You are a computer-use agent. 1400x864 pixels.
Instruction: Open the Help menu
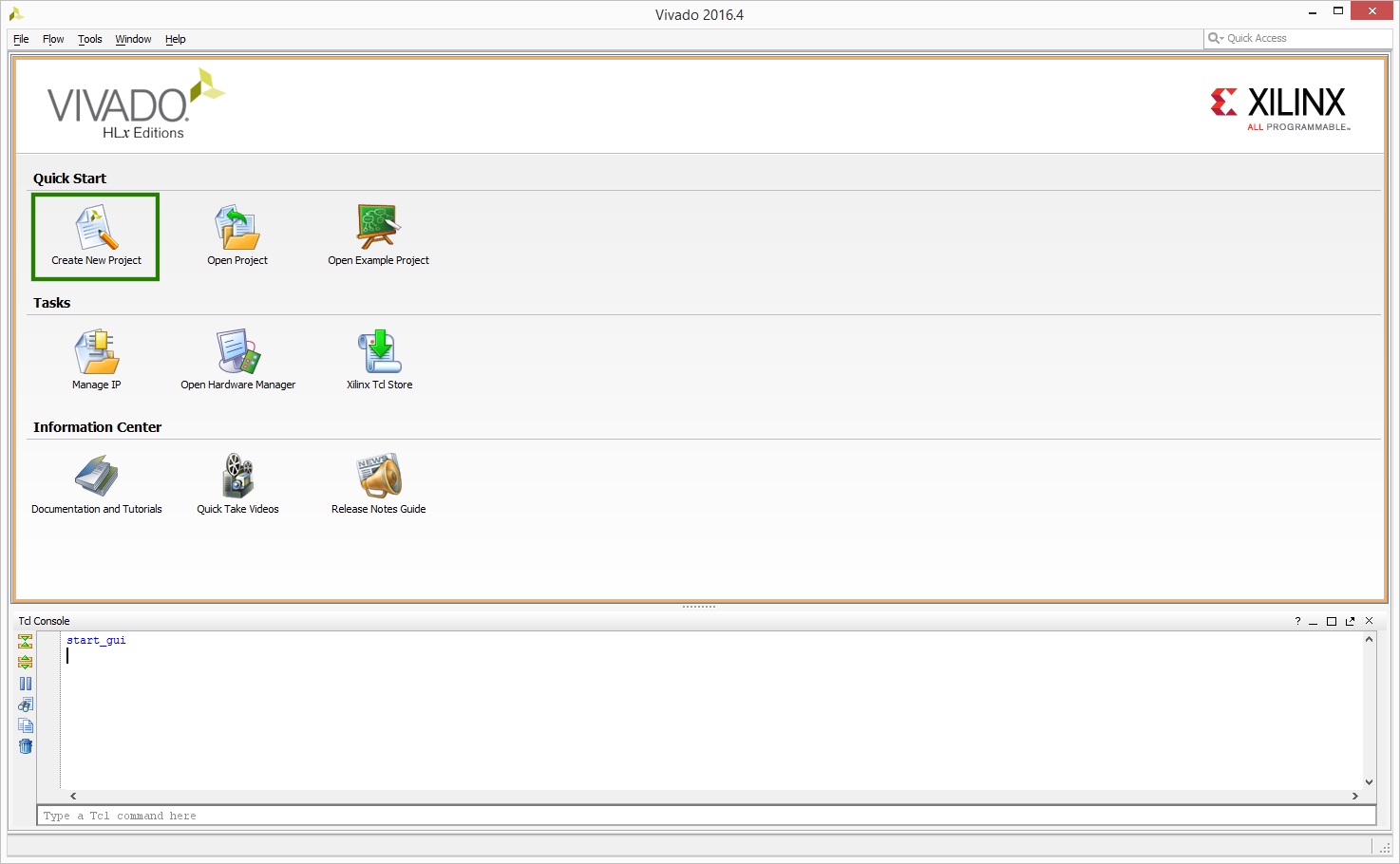coord(176,39)
